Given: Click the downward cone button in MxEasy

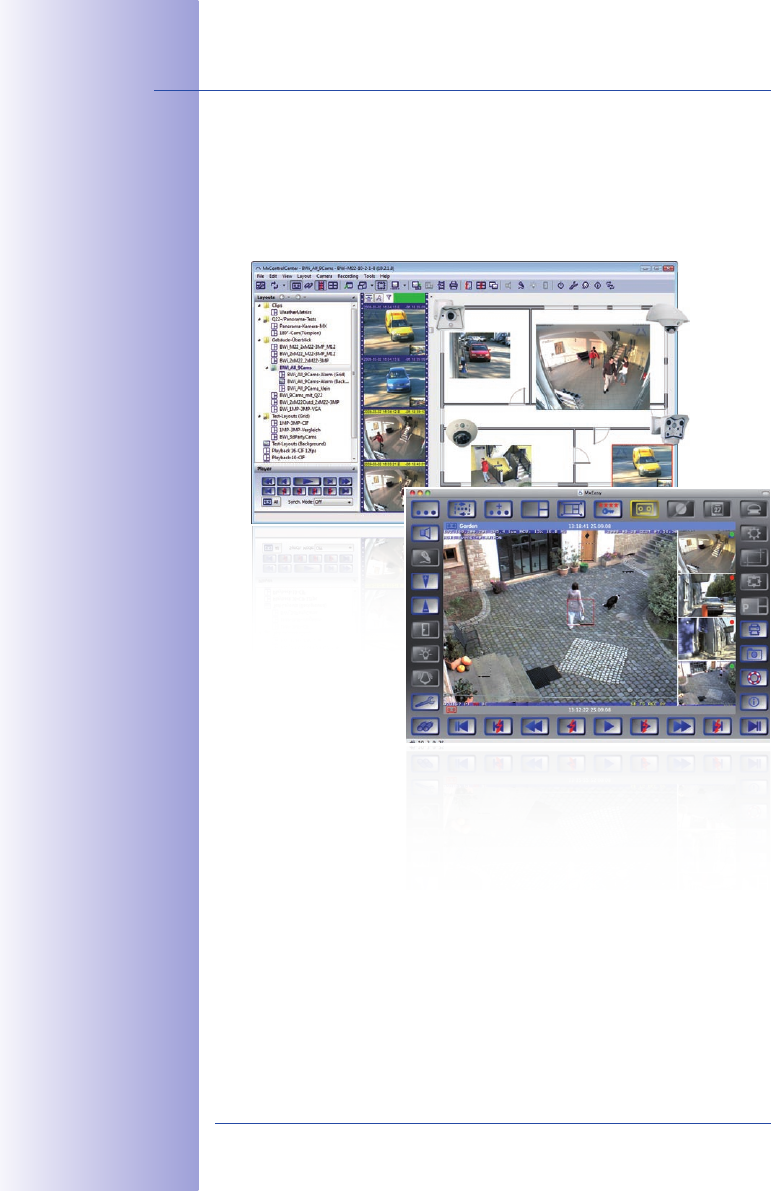Looking at the screenshot, I should click(425, 582).
